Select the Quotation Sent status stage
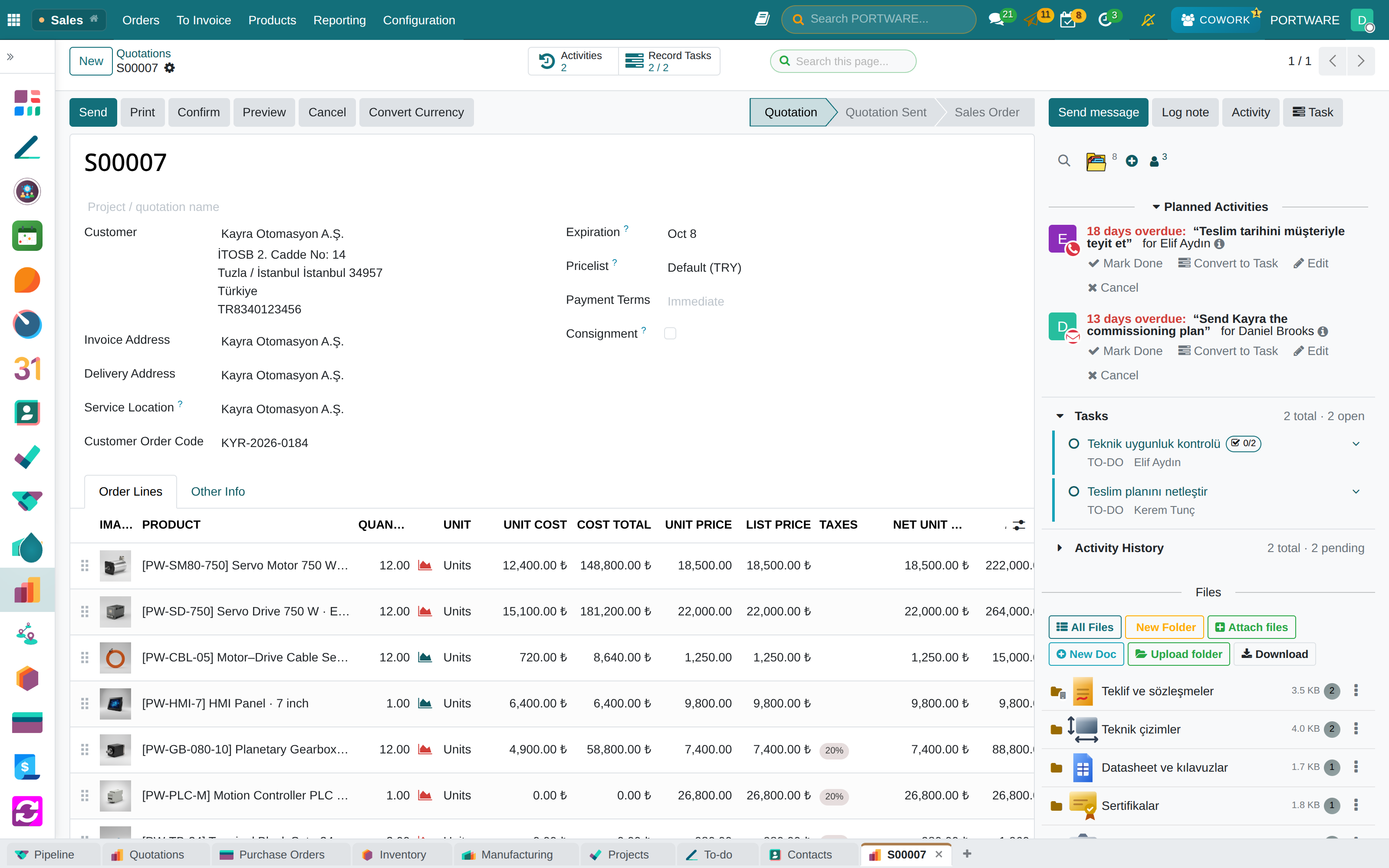Screen dimensions: 1389x868 tap(885, 112)
